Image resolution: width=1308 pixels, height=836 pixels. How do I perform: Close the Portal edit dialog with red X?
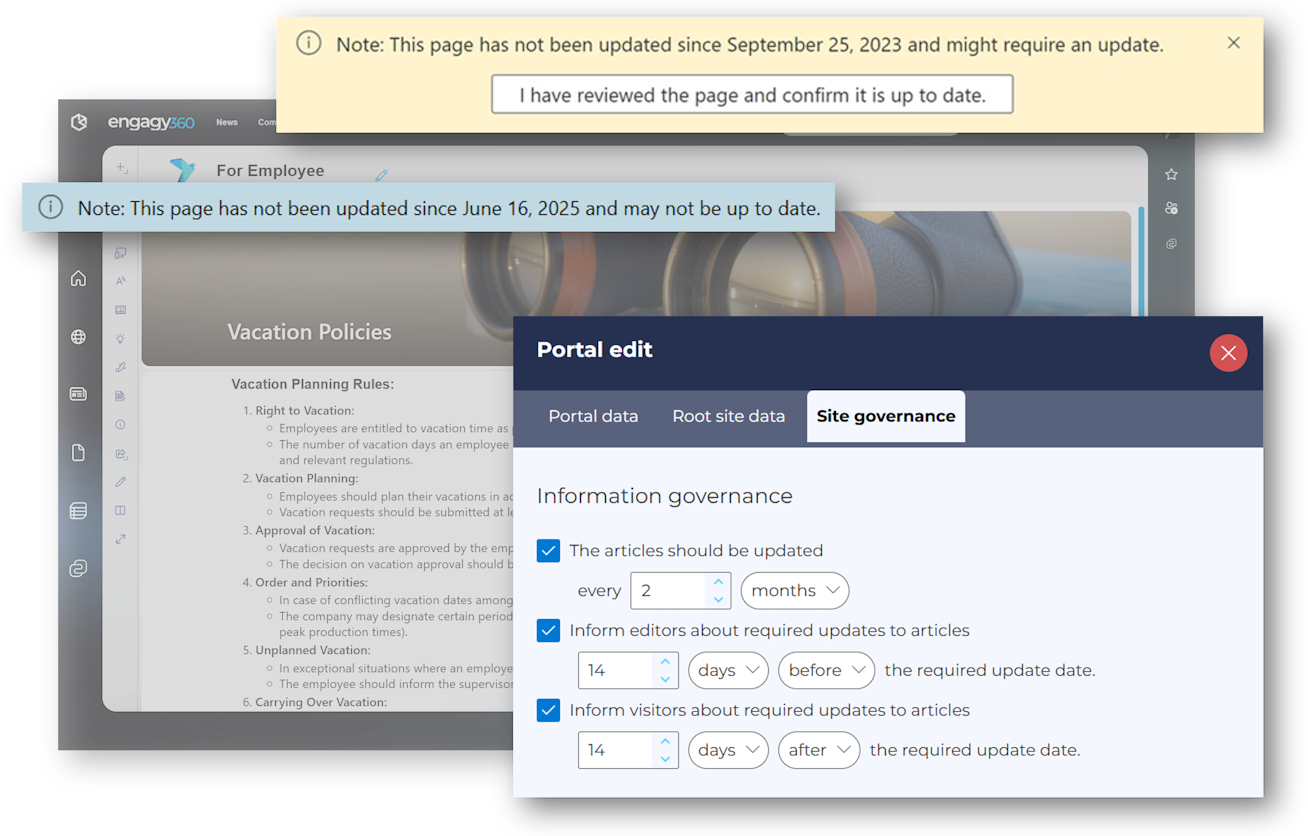point(1228,353)
